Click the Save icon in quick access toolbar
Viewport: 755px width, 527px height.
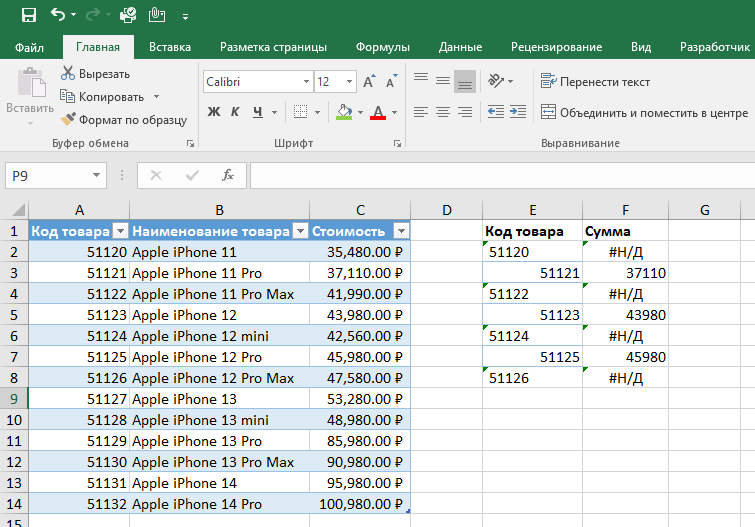[29, 15]
